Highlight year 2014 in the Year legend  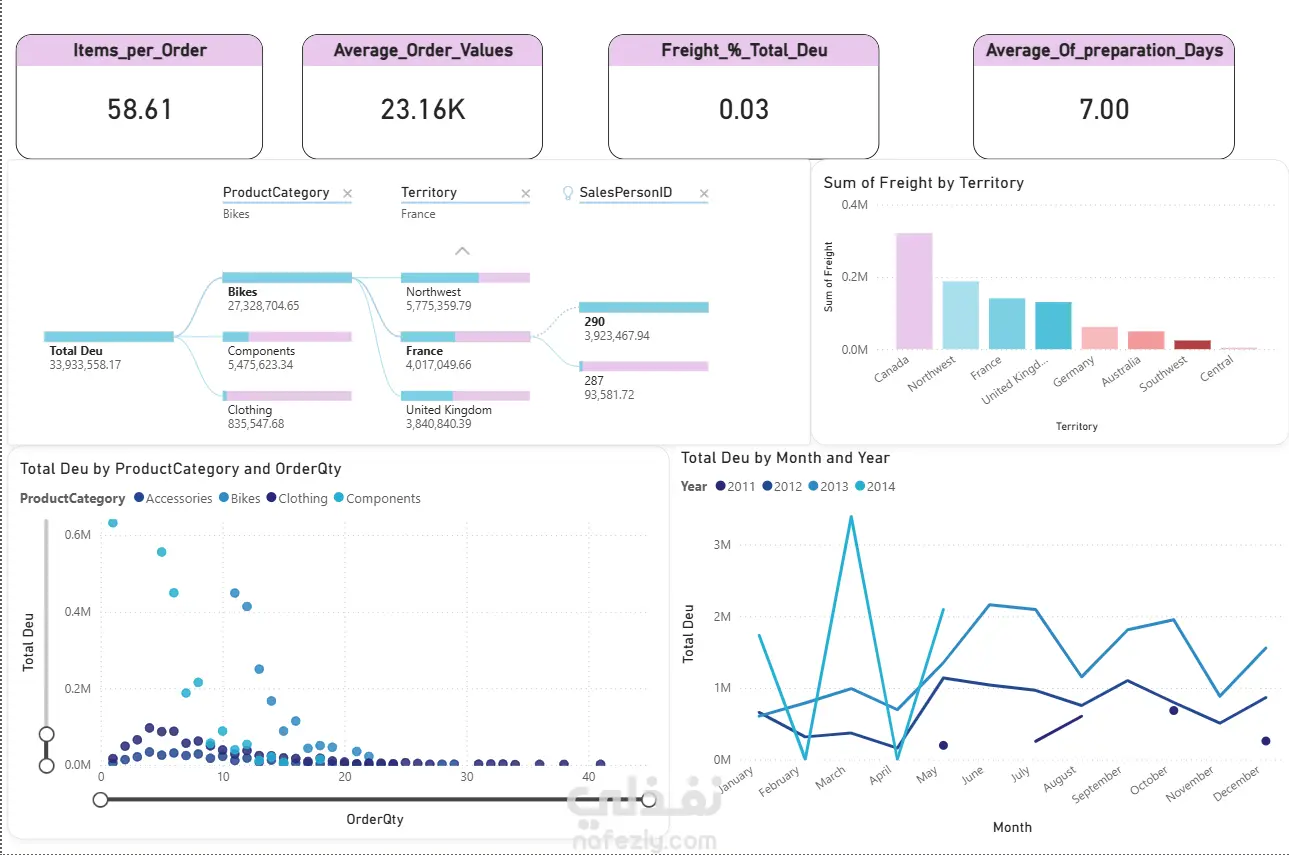pos(875,487)
